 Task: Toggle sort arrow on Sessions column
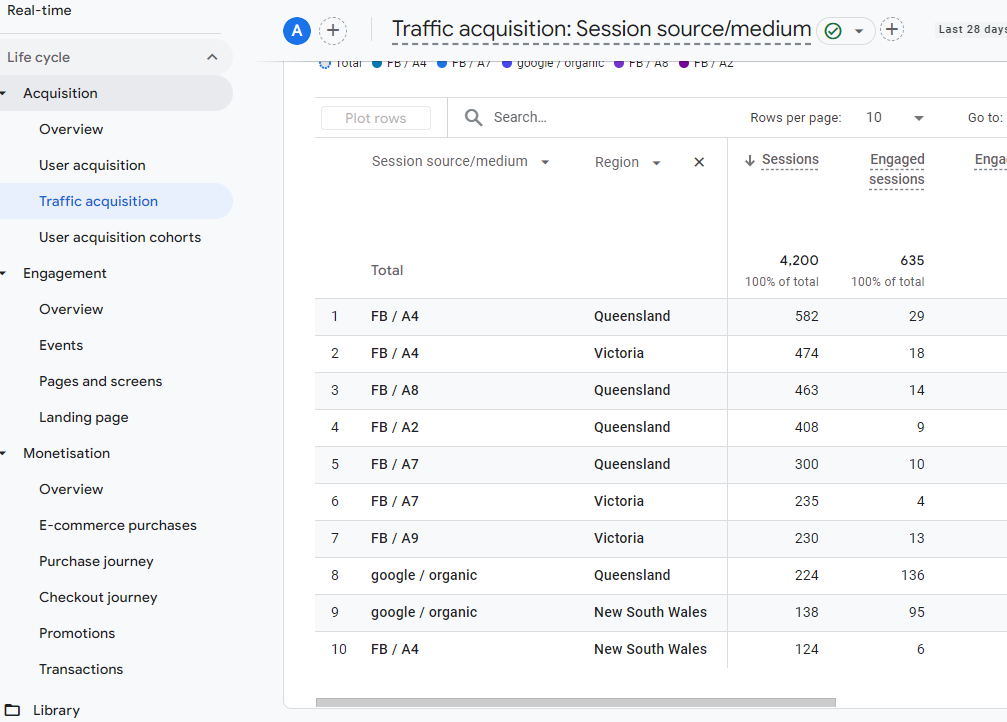[749, 160]
